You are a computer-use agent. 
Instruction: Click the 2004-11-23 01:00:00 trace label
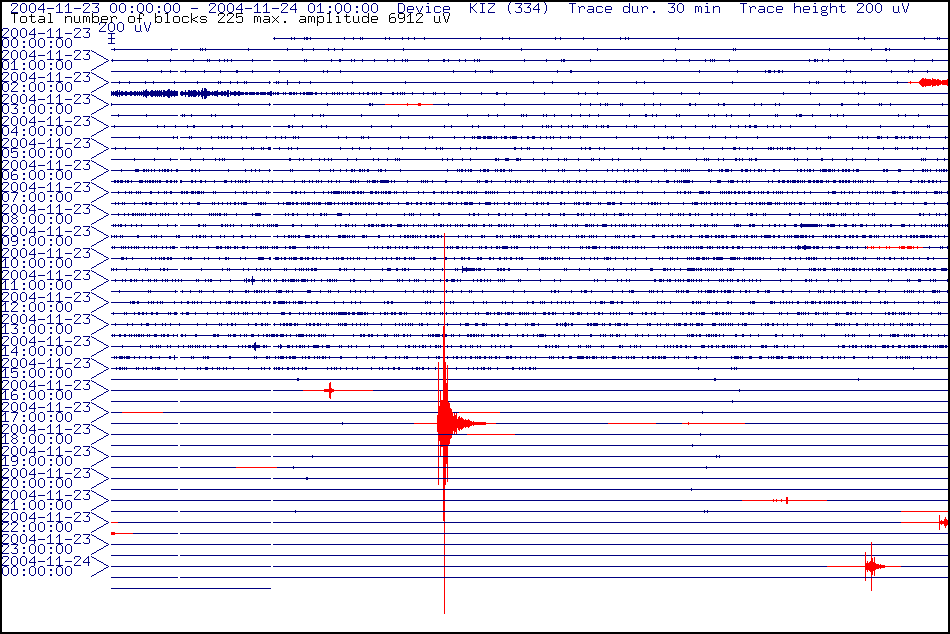point(46,60)
